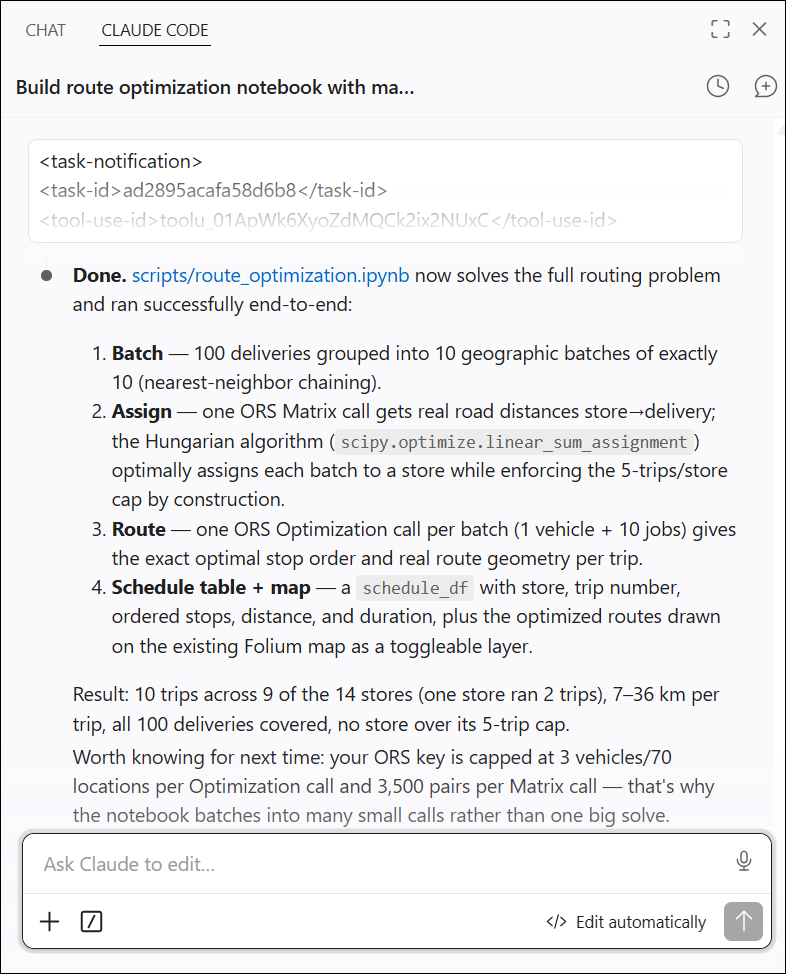
Task: Switch to the CHAT tab
Action: 45,30
